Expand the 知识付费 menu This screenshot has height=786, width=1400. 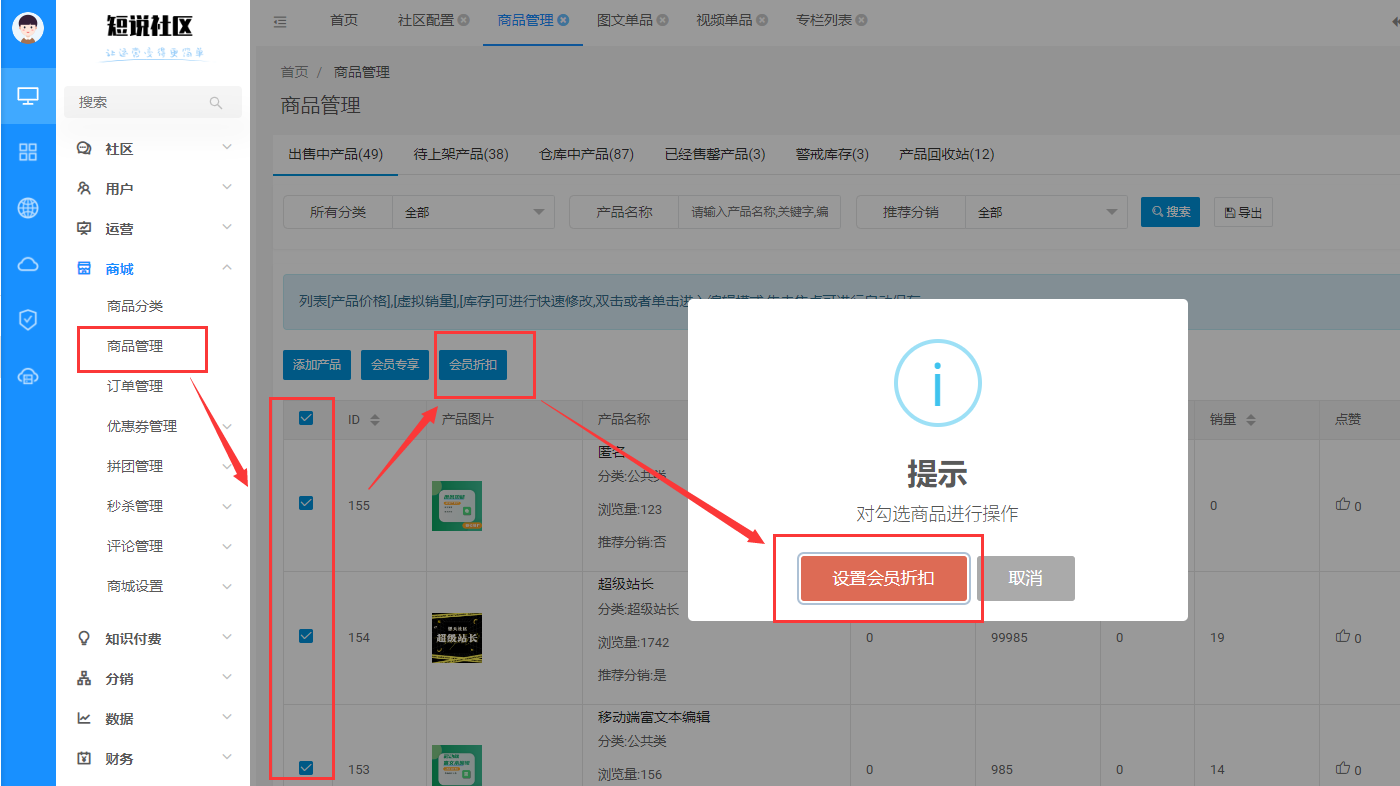pyautogui.click(x=155, y=638)
